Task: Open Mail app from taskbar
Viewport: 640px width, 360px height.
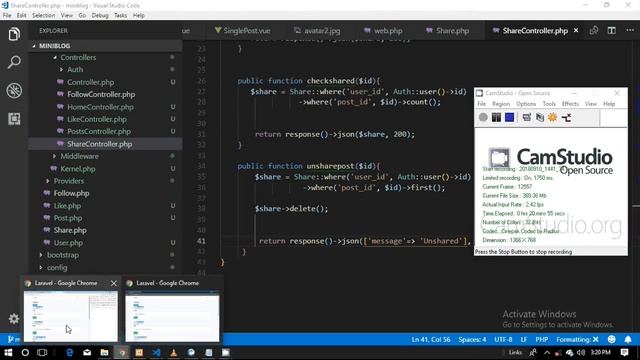Action: (87, 352)
